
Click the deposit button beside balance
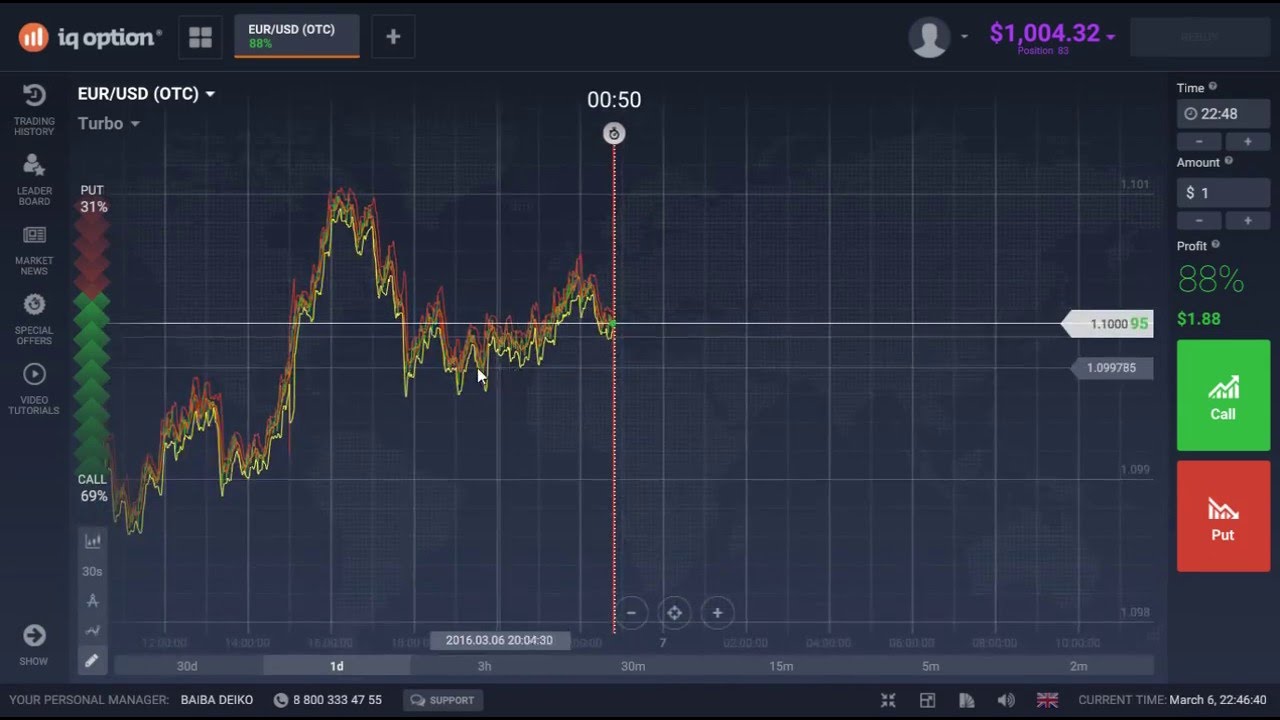coord(1199,37)
